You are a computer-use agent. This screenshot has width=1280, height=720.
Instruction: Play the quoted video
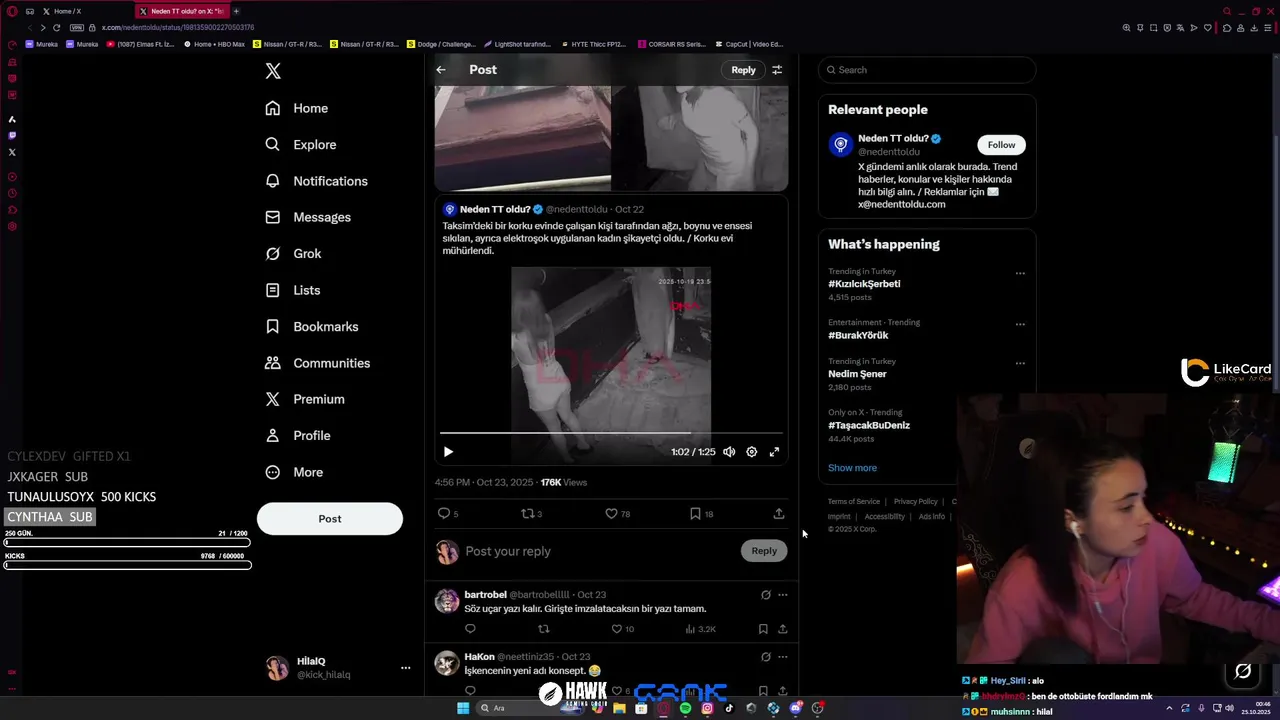(x=448, y=452)
